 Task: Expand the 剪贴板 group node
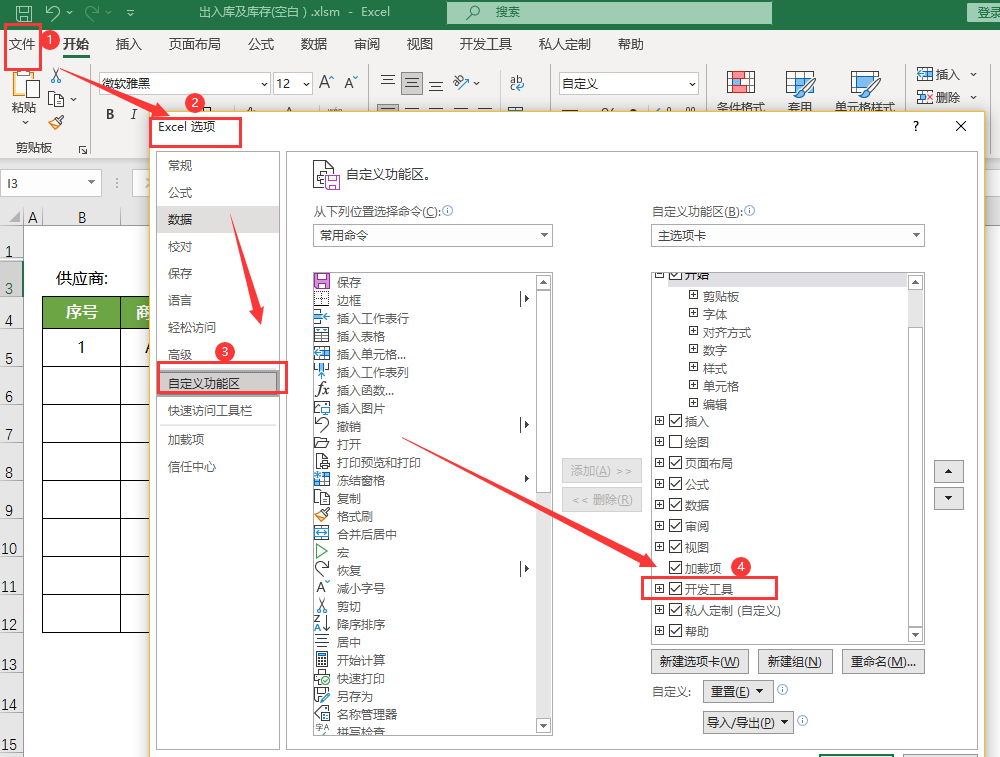[693, 295]
